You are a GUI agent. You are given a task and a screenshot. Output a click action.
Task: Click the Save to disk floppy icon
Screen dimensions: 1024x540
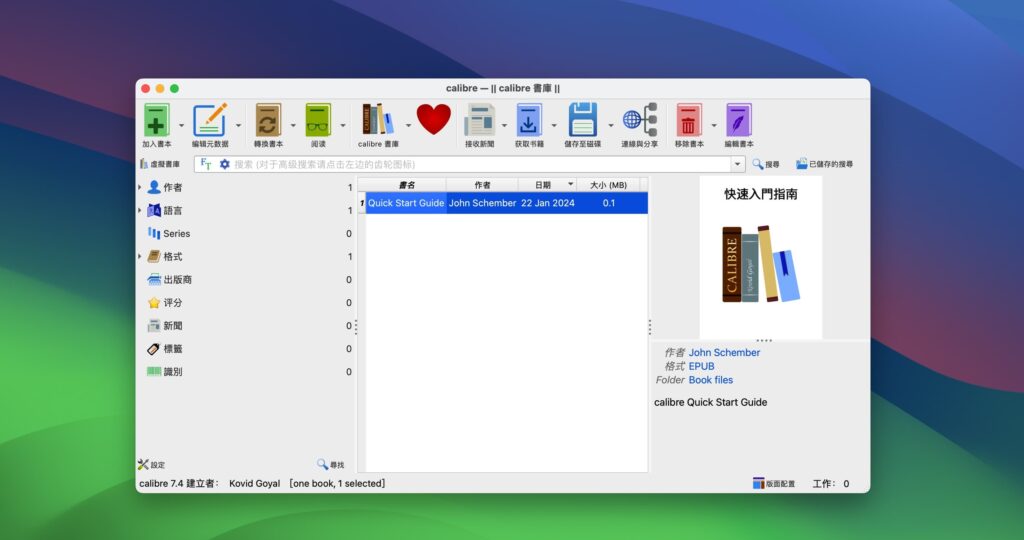[x=583, y=119]
